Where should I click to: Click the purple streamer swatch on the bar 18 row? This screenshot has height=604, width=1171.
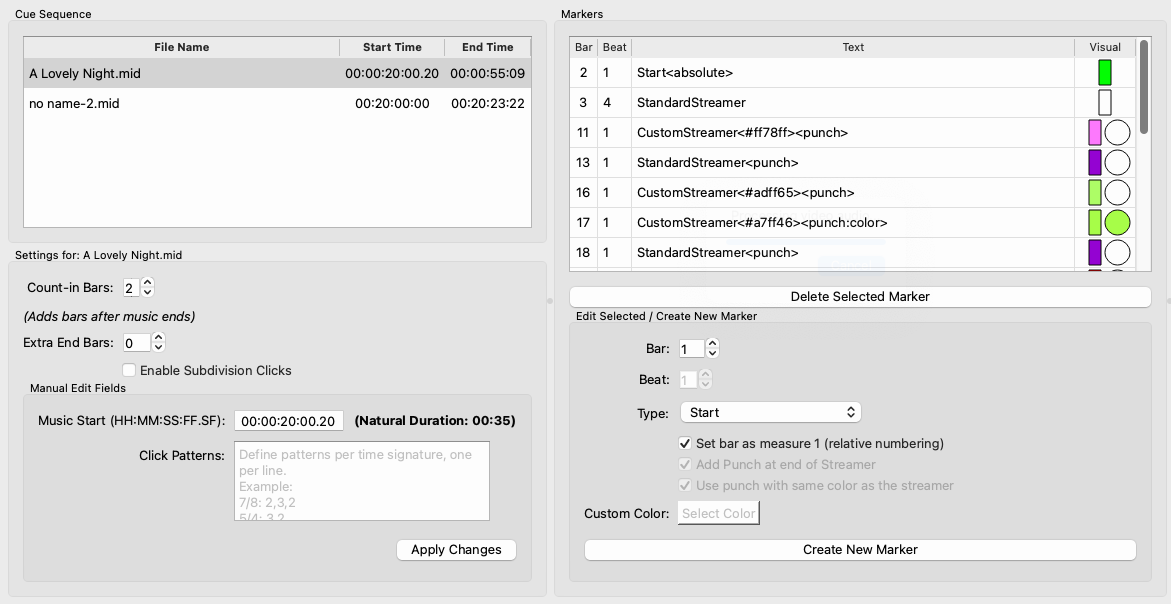pyautogui.click(x=1095, y=252)
